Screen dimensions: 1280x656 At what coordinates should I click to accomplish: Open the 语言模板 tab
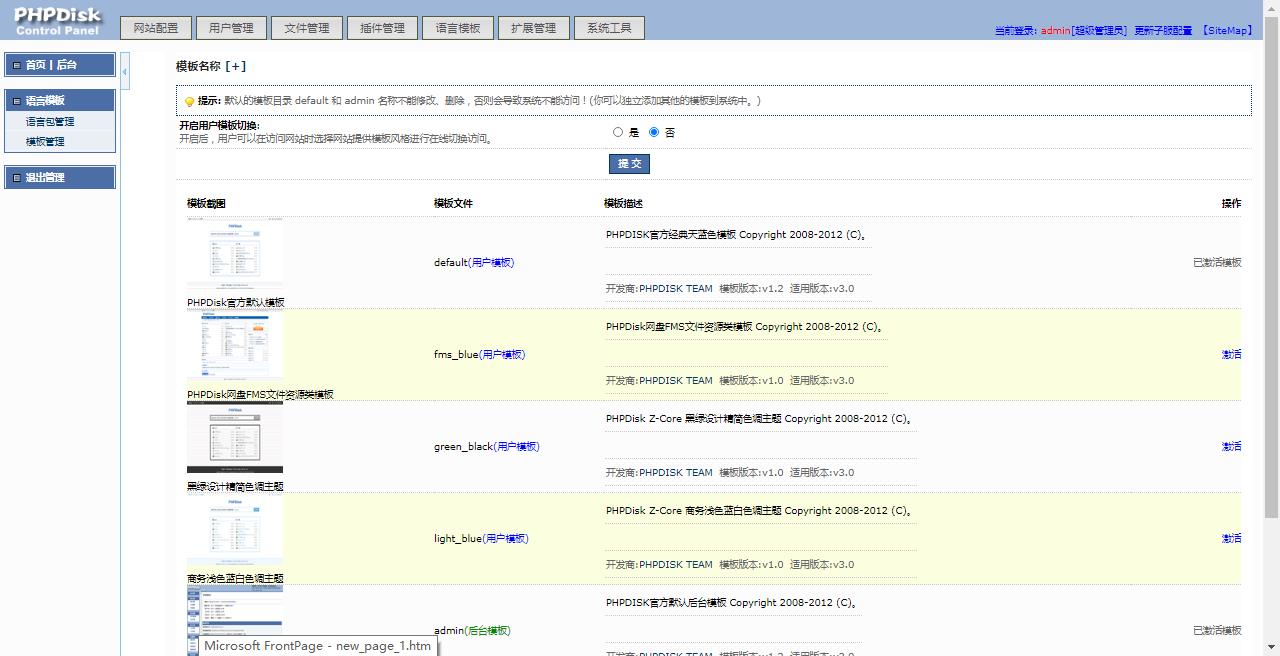458,28
